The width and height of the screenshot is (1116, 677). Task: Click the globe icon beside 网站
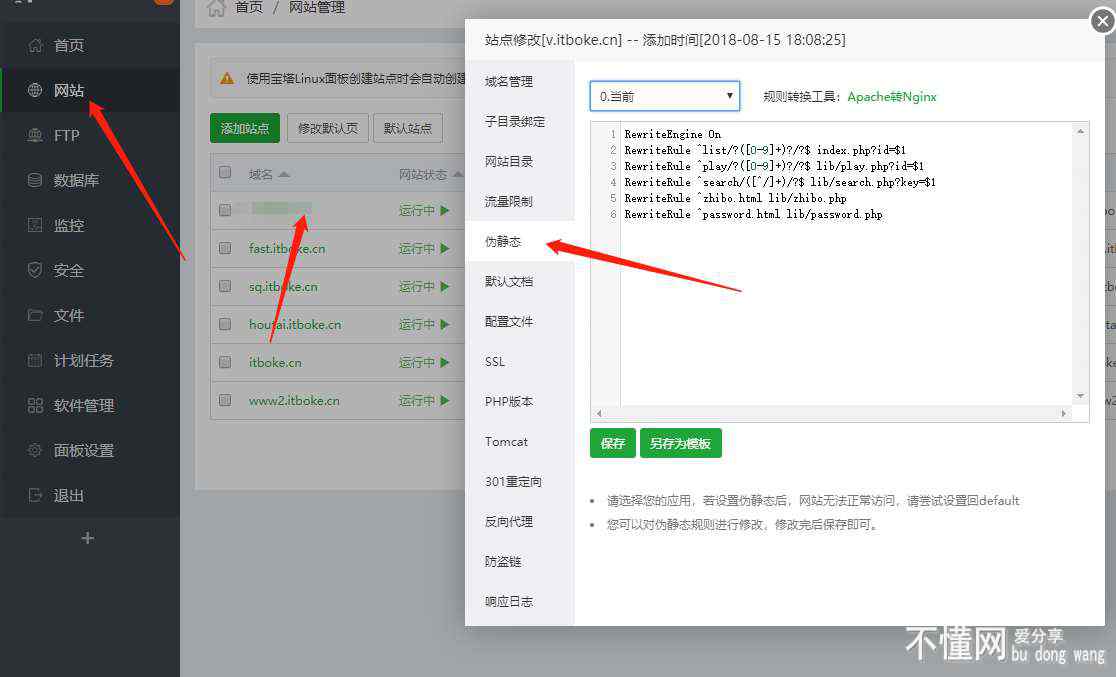click(x=35, y=90)
